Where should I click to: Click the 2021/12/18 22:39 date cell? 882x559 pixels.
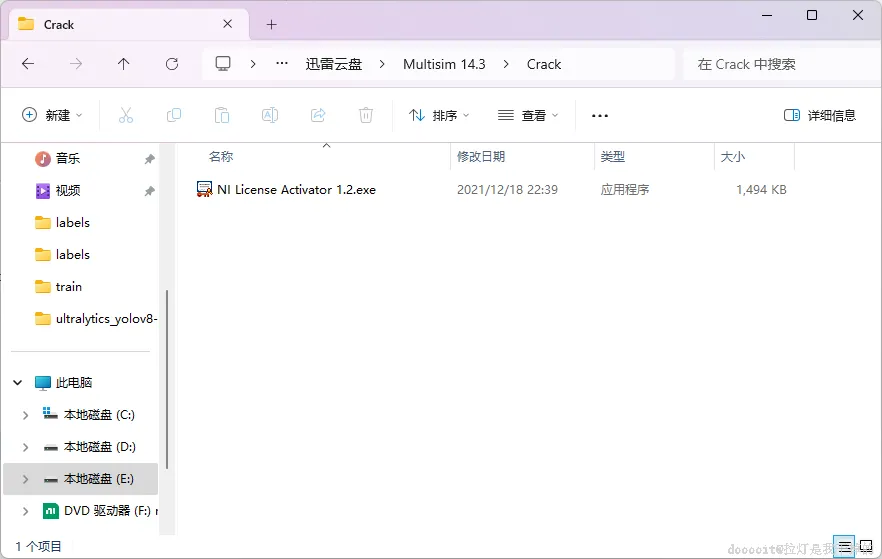coord(507,190)
